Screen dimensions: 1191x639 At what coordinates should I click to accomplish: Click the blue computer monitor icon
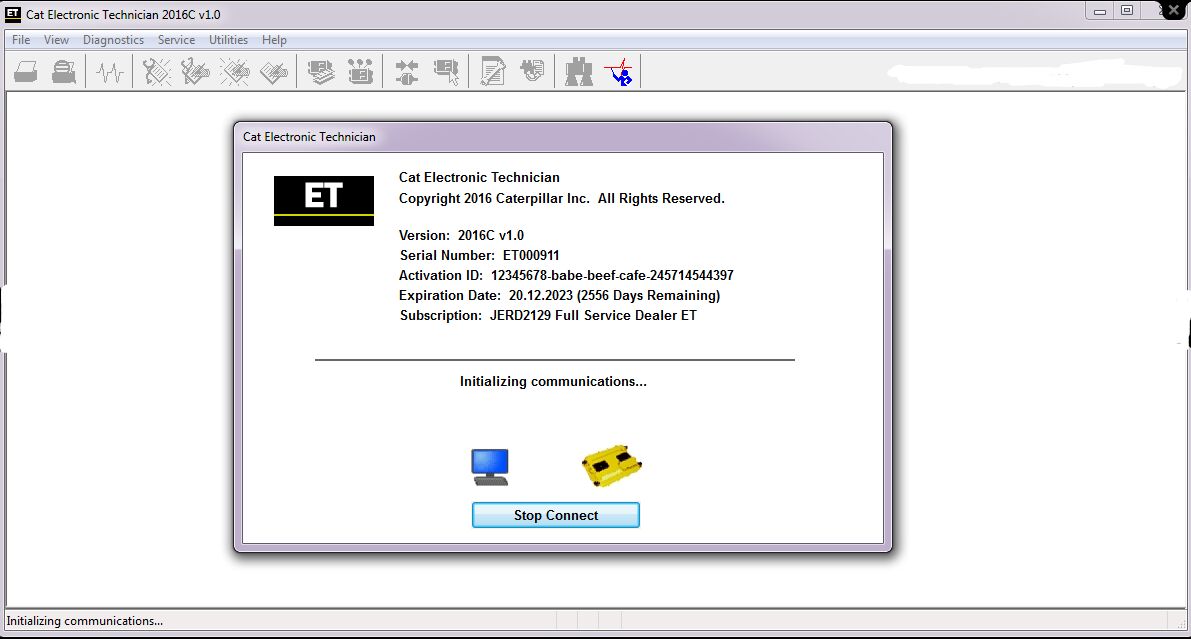coord(490,467)
